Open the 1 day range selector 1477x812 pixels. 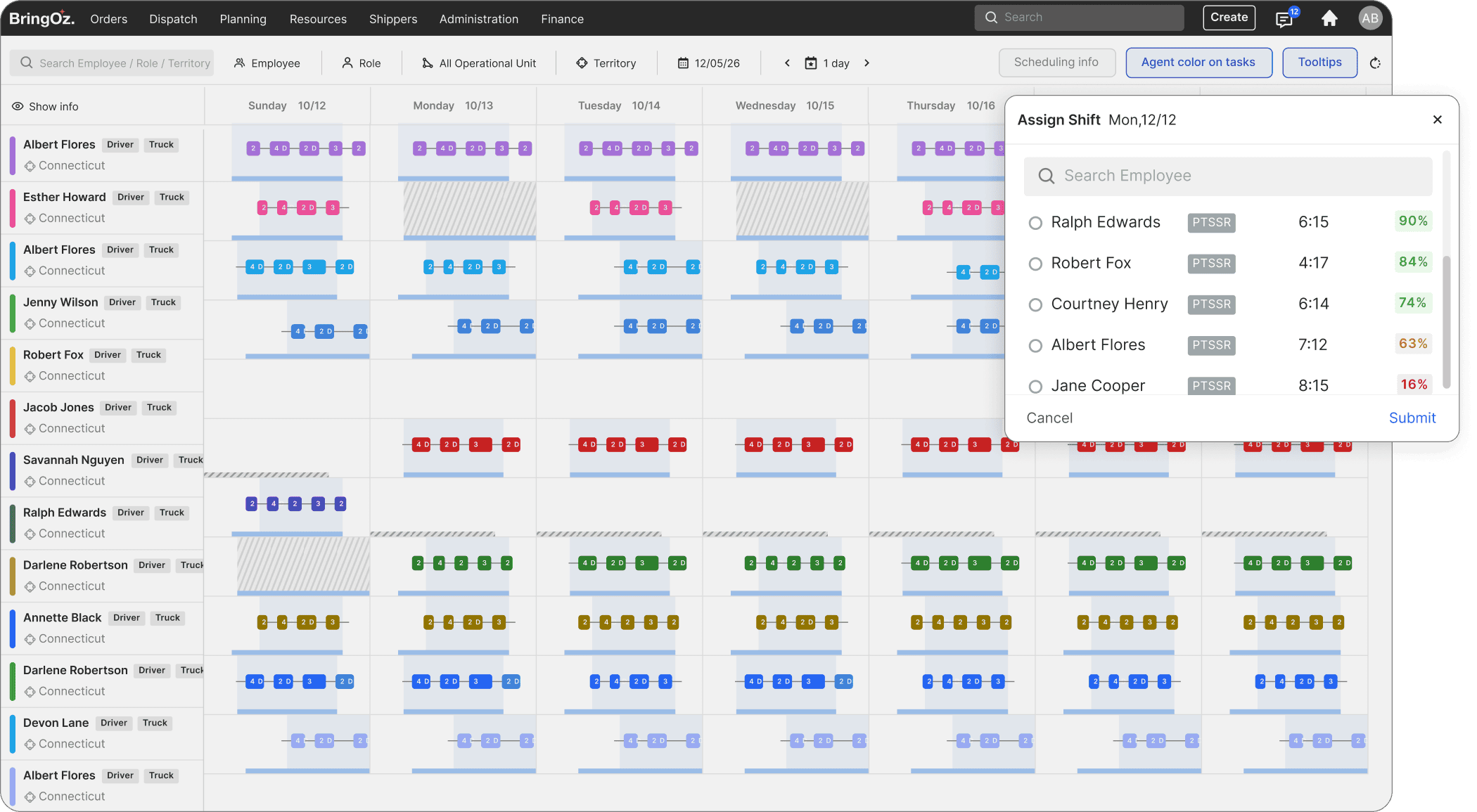(827, 63)
